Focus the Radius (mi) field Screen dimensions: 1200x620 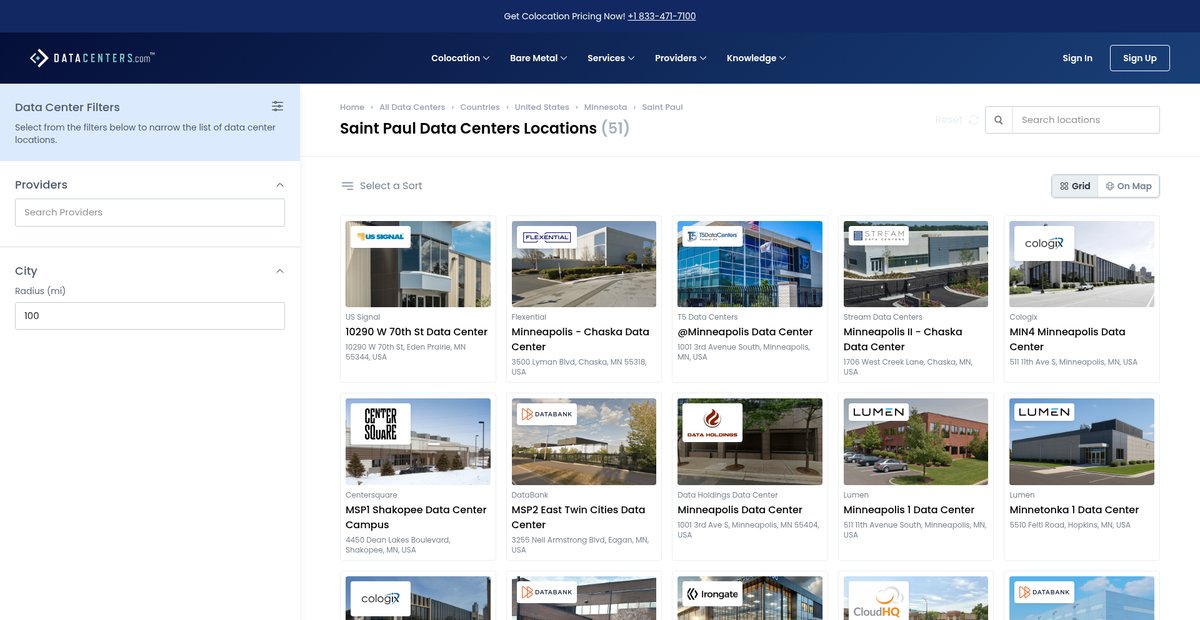pyautogui.click(x=150, y=316)
